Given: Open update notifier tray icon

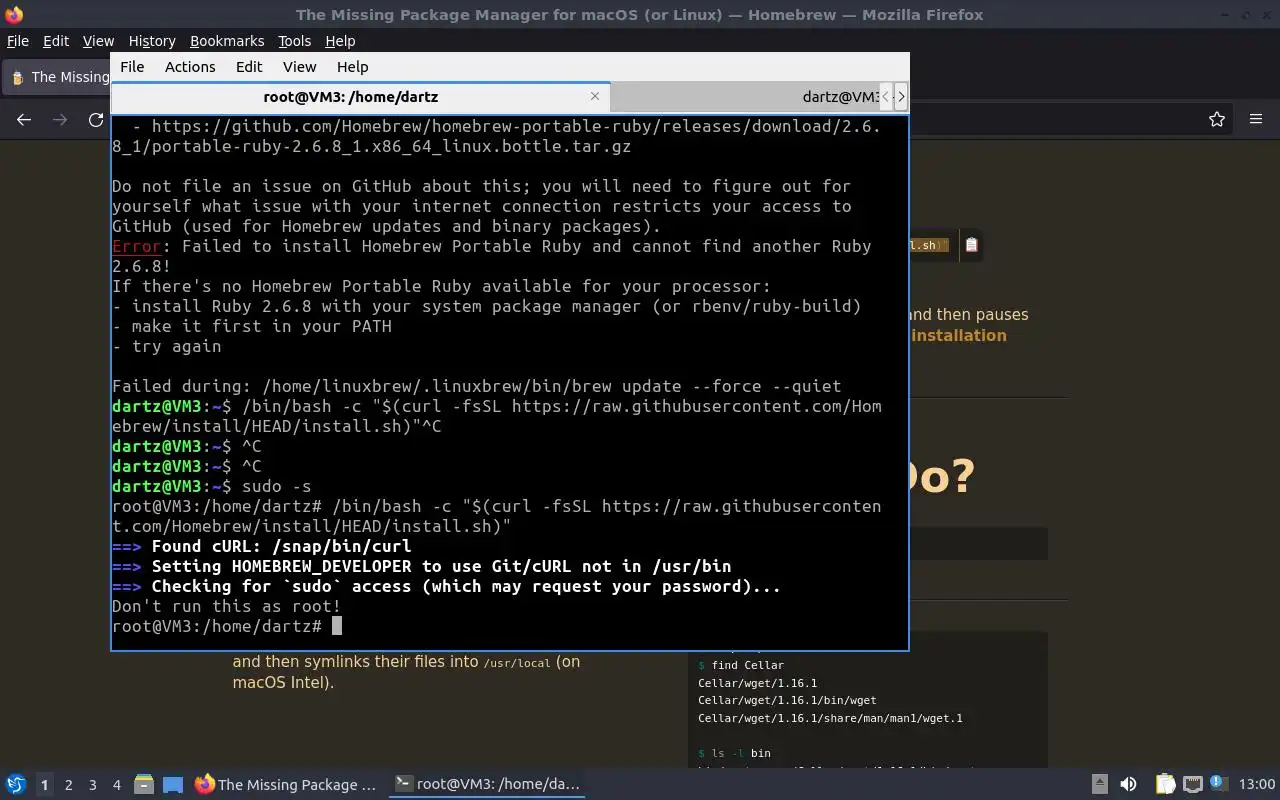Looking at the screenshot, I should point(1217,784).
